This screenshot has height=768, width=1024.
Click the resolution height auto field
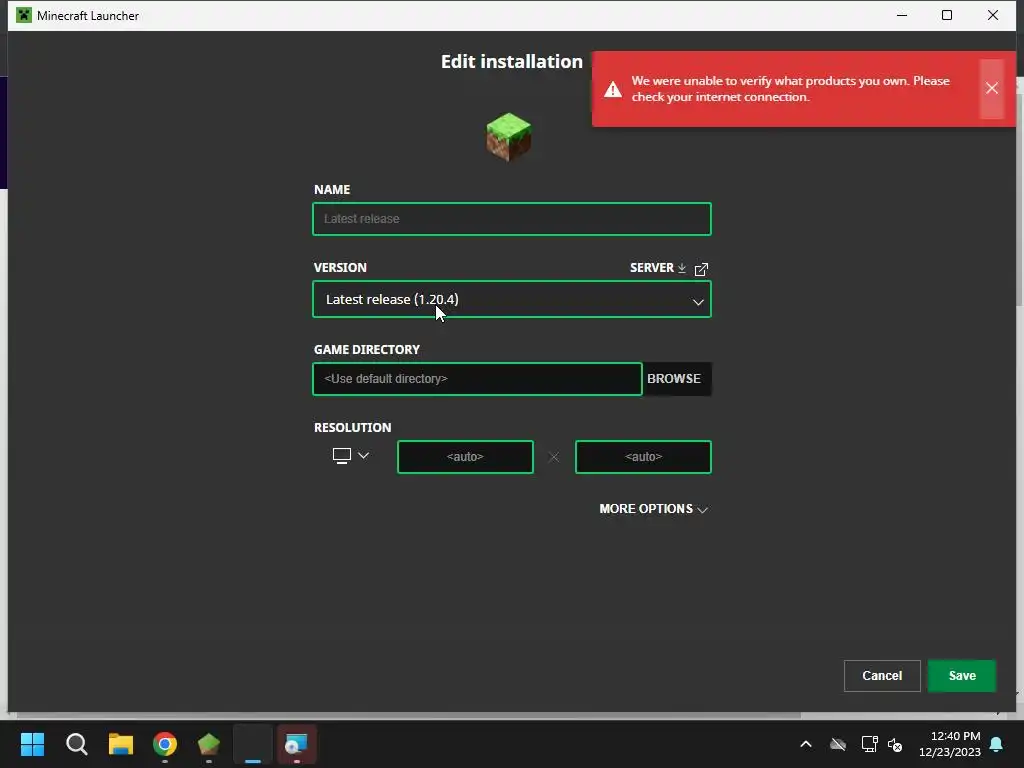pos(643,456)
